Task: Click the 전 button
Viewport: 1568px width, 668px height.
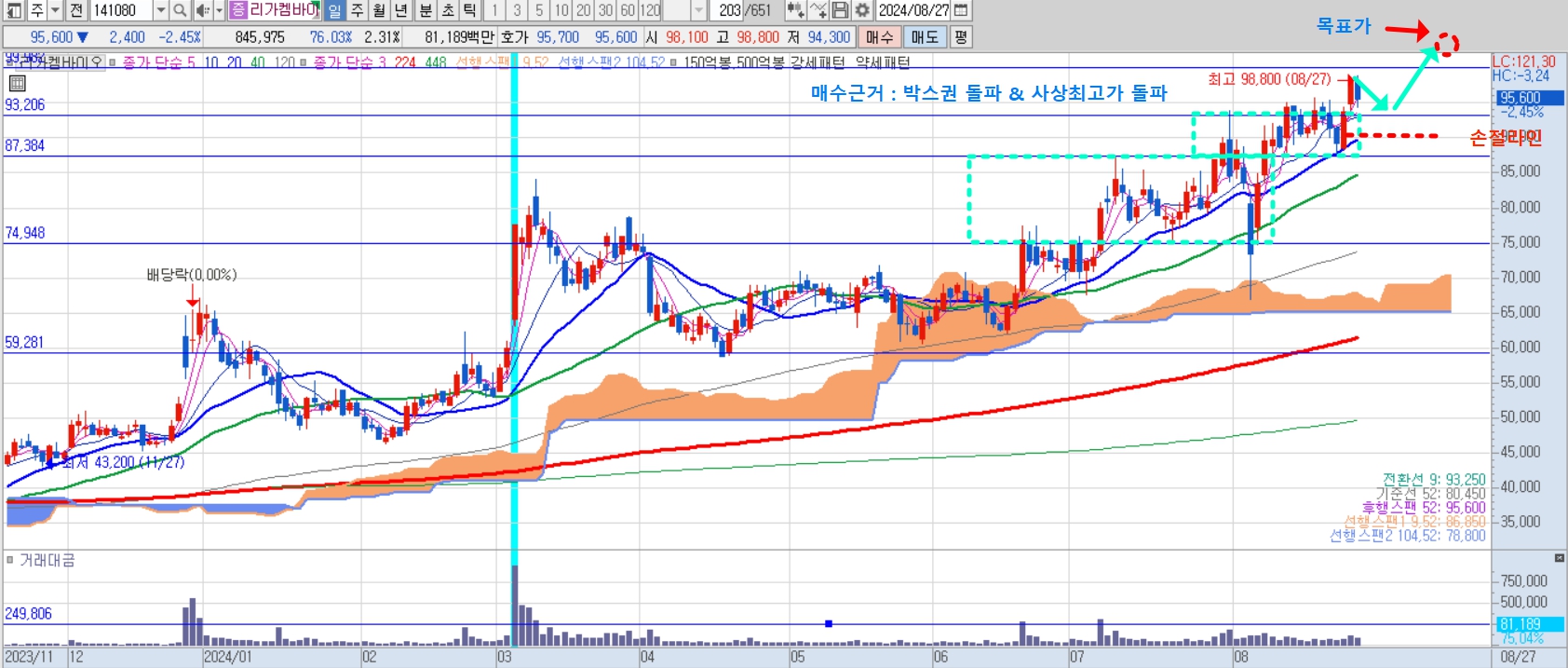Action: click(x=76, y=10)
